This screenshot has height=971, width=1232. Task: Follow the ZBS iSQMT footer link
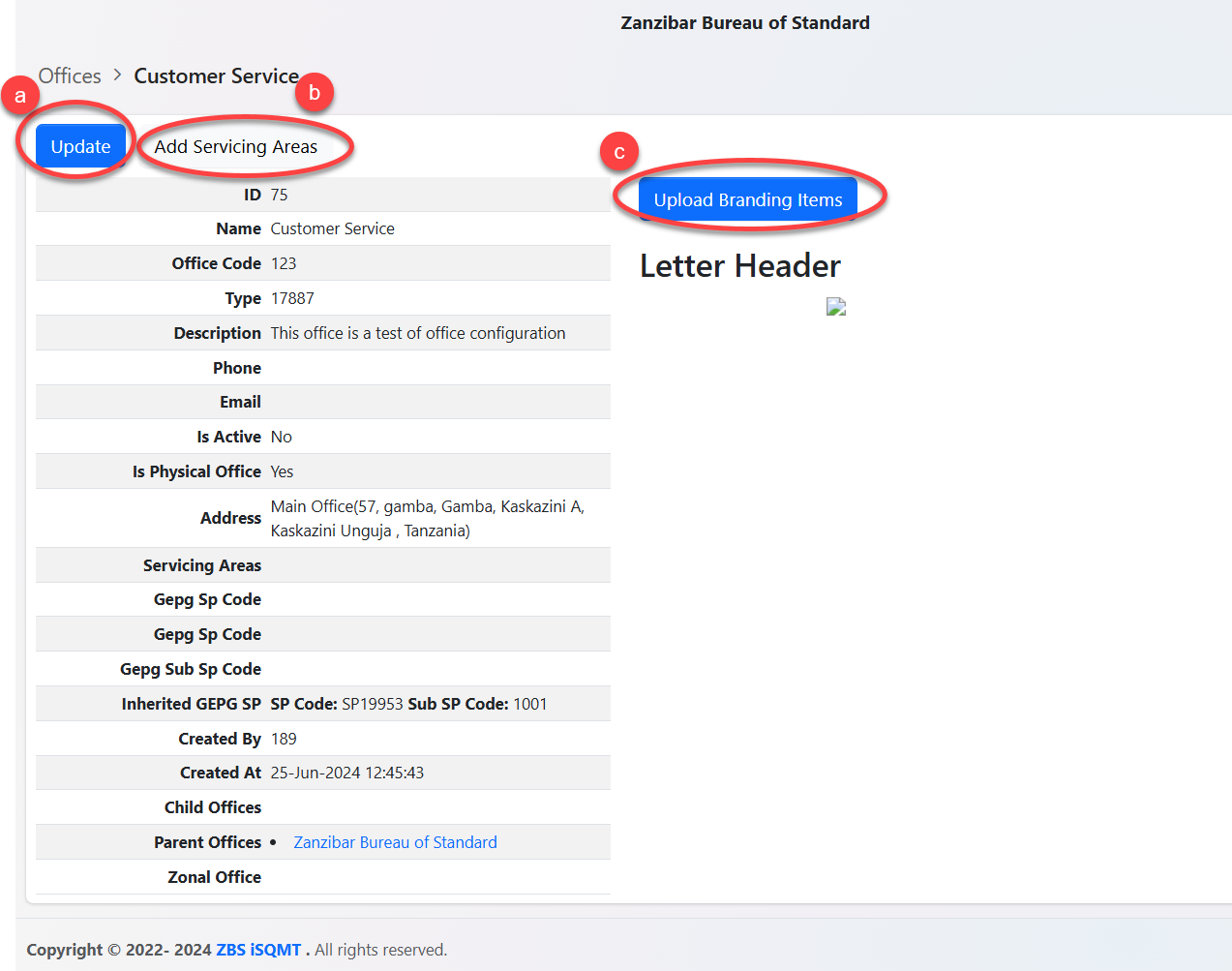(258, 950)
